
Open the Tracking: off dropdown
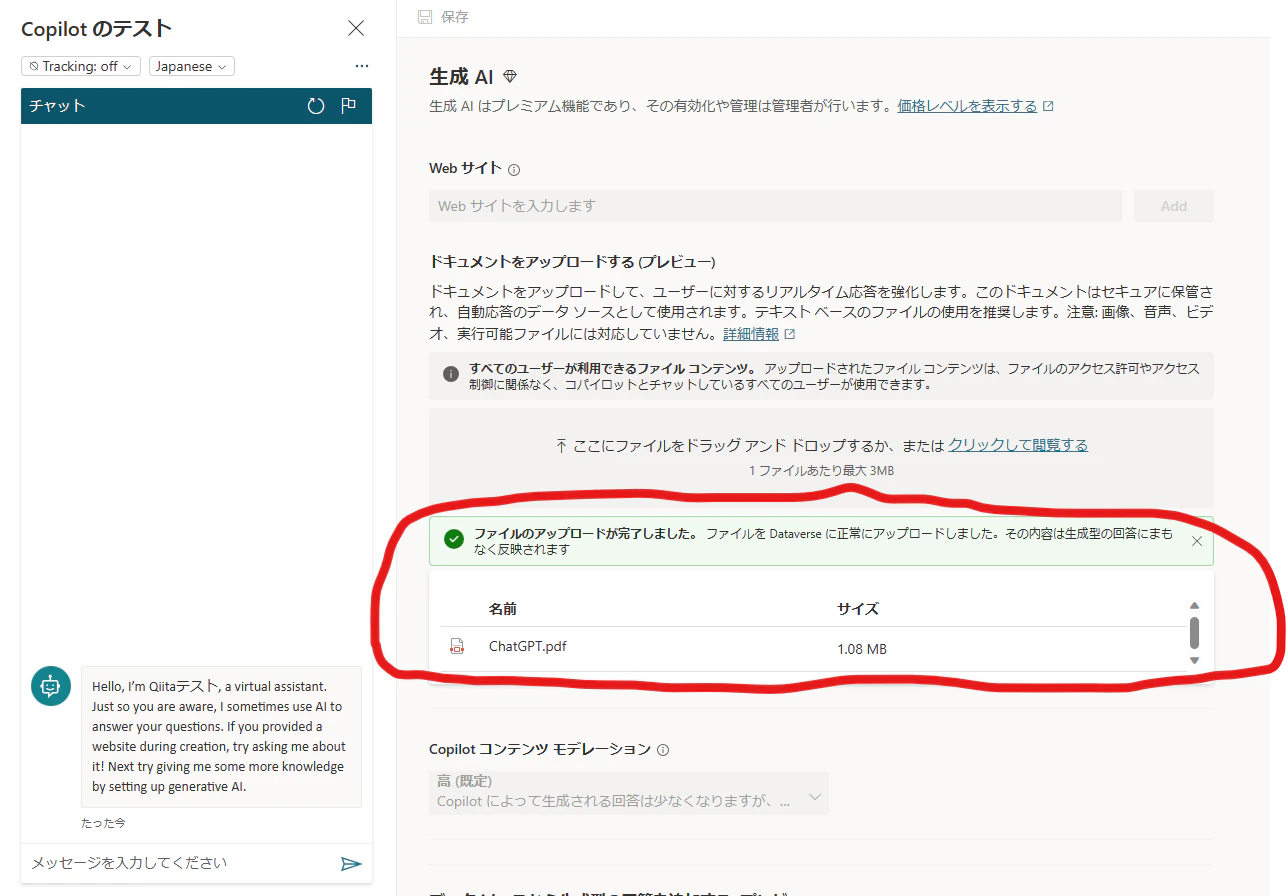[80, 66]
